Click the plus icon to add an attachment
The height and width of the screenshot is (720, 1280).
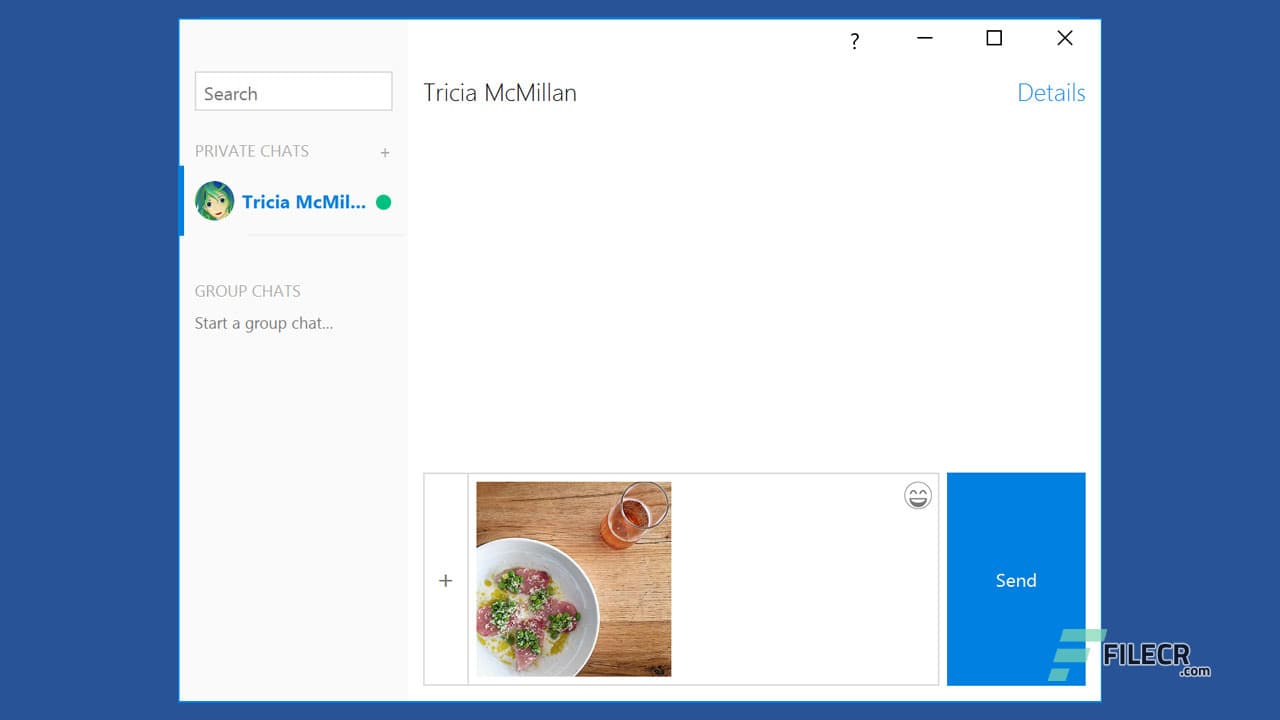(x=445, y=580)
